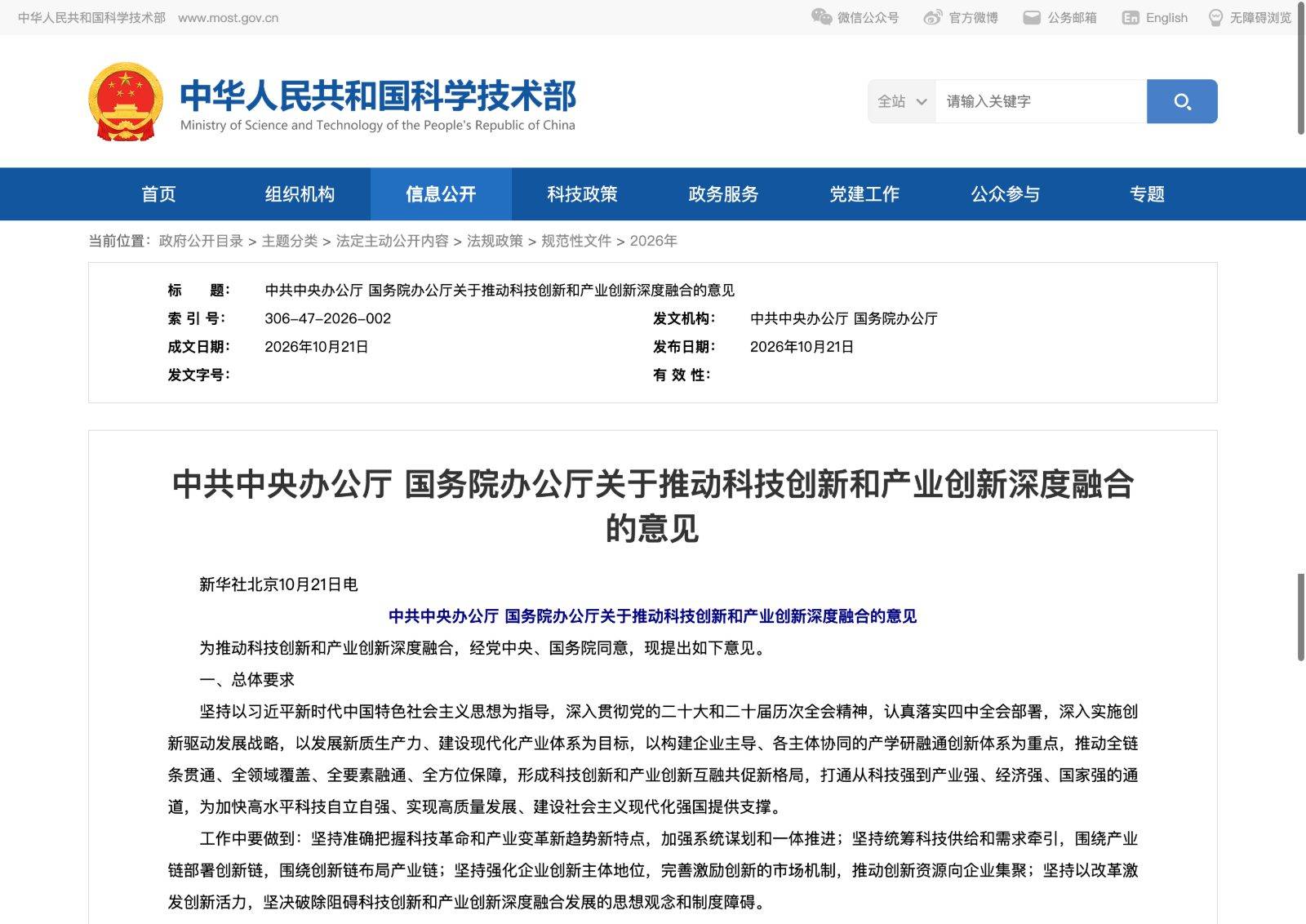Image resolution: width=1306 pixels, height=924 pixels.
Task: Select the 科技政策 menu item
Action: (582, 194)
